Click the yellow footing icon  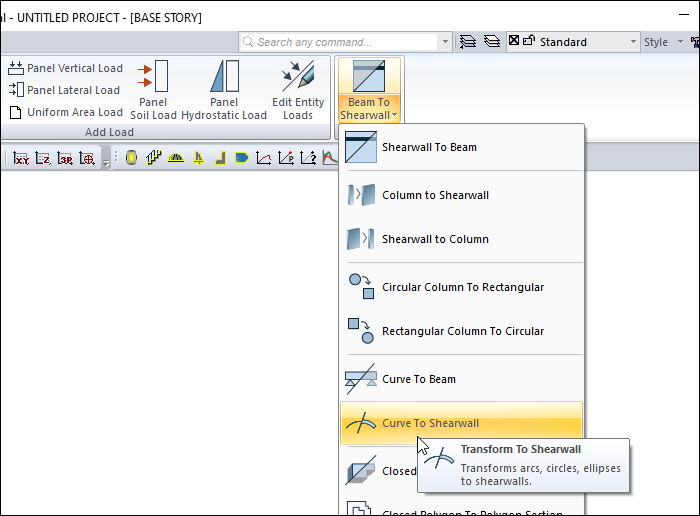pyautogui.click(x=198, y=158)
